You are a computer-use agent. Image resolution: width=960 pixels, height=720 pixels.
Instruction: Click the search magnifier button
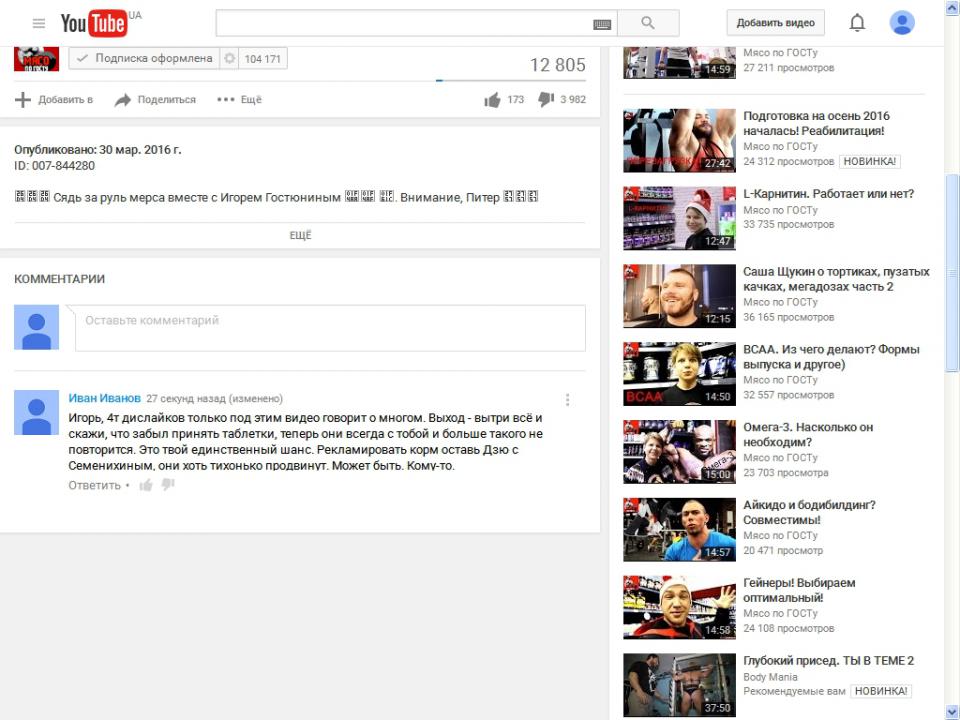pos(647,23)
